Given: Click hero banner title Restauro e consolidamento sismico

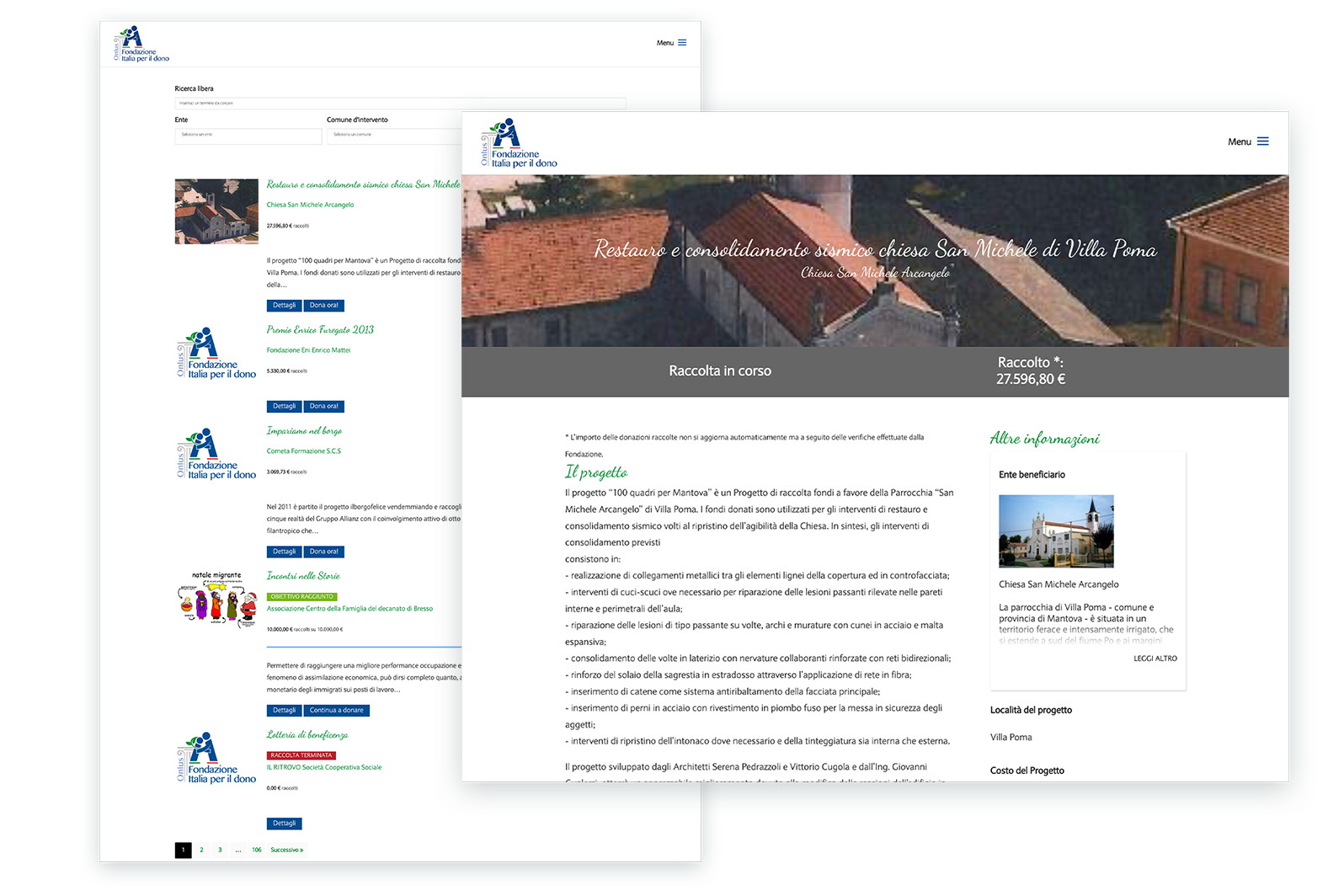Looking at the screenshot, I should (x=875, y=249).
